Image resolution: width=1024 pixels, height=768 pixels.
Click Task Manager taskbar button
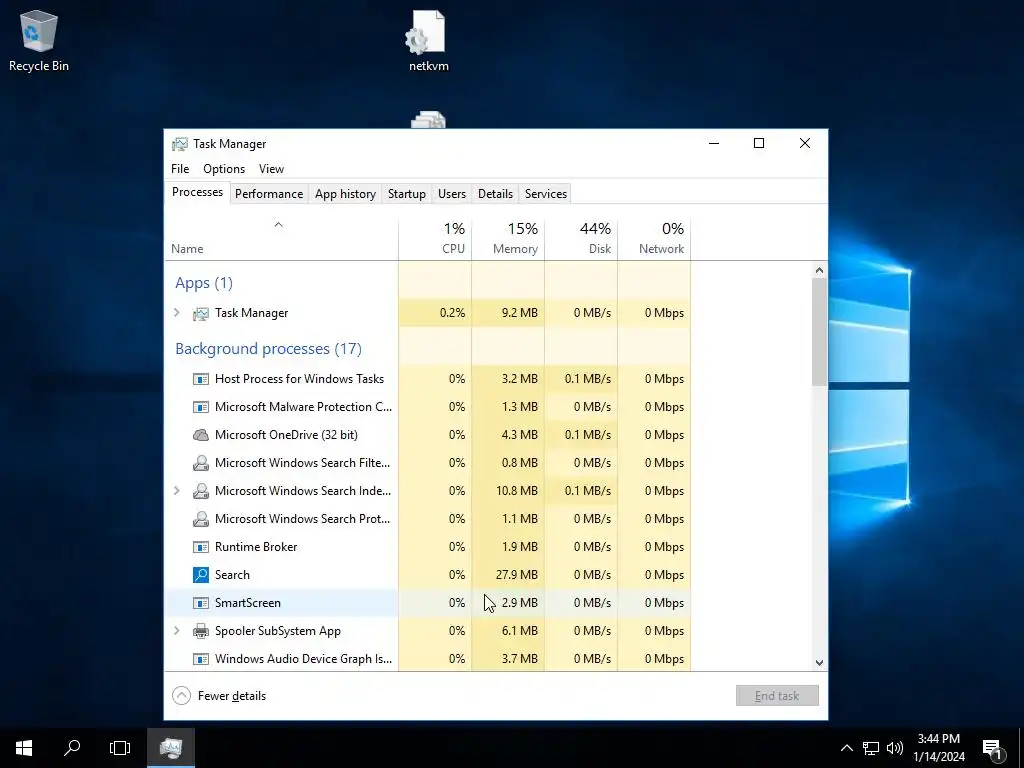pos(171,748)
